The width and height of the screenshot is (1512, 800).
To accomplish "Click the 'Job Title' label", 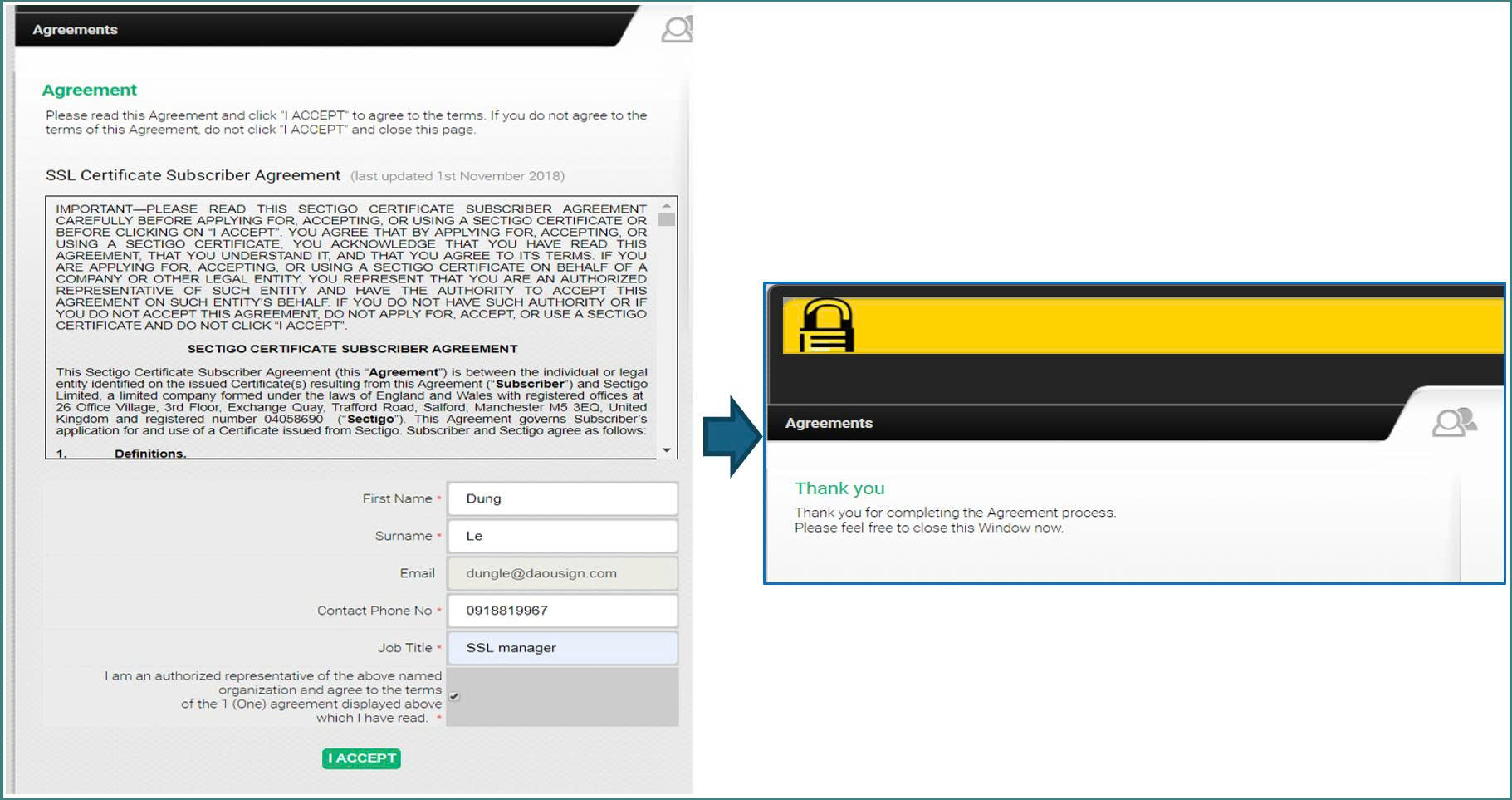I will point(404,648).
